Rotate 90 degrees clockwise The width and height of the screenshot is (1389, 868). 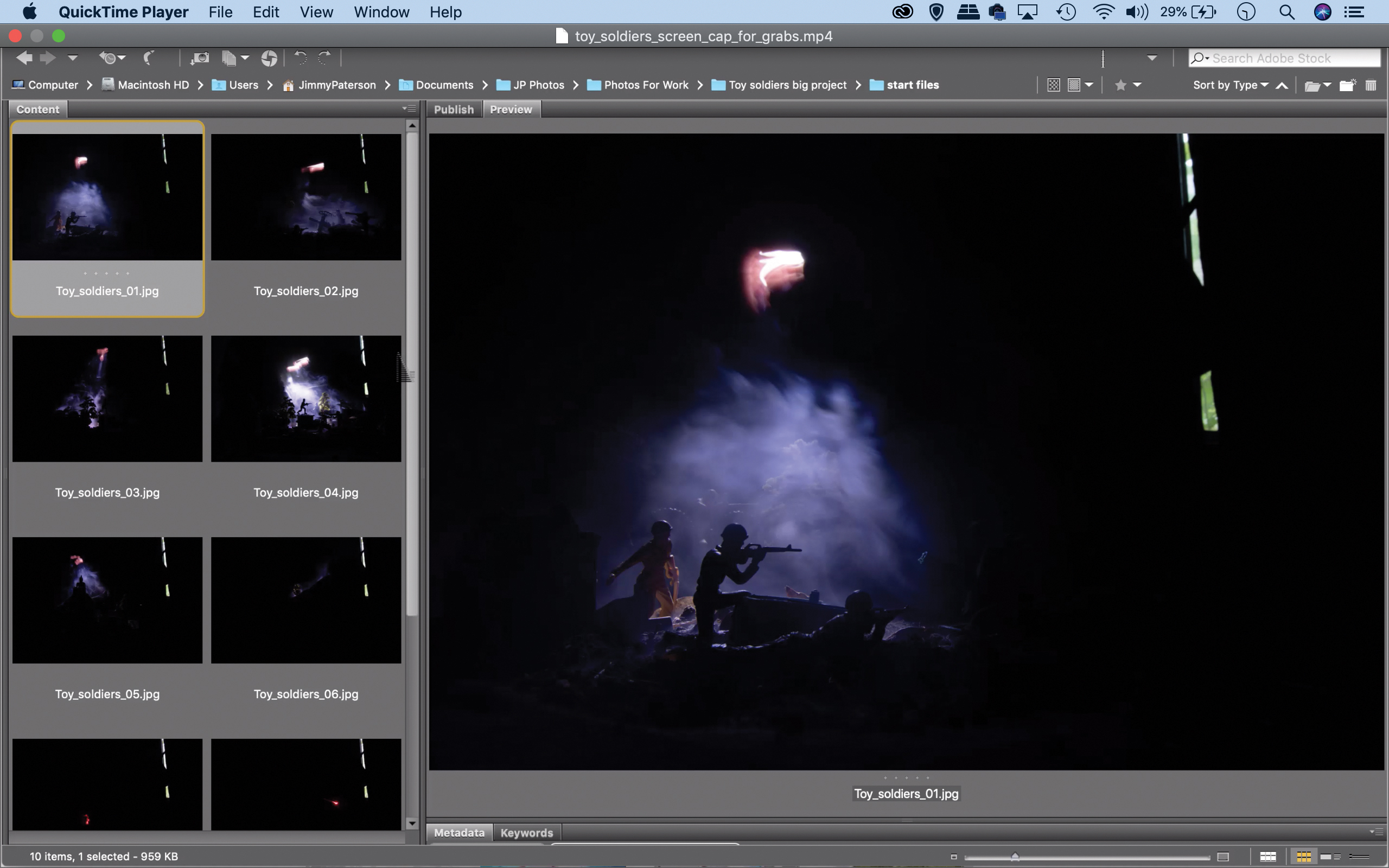pyautogui.click(x=325, y=58)
